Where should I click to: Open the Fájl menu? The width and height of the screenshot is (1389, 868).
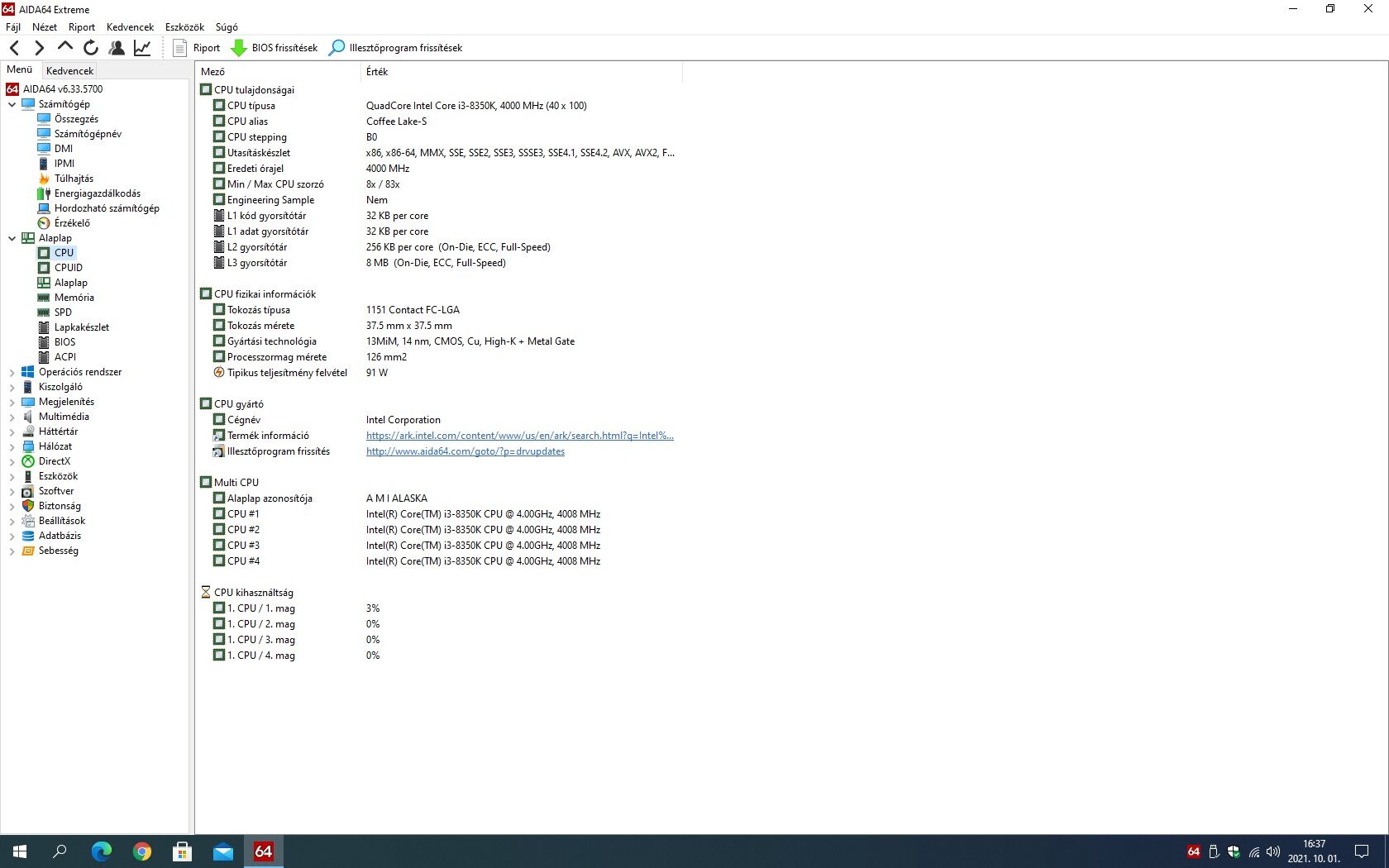tap(13, 27)
